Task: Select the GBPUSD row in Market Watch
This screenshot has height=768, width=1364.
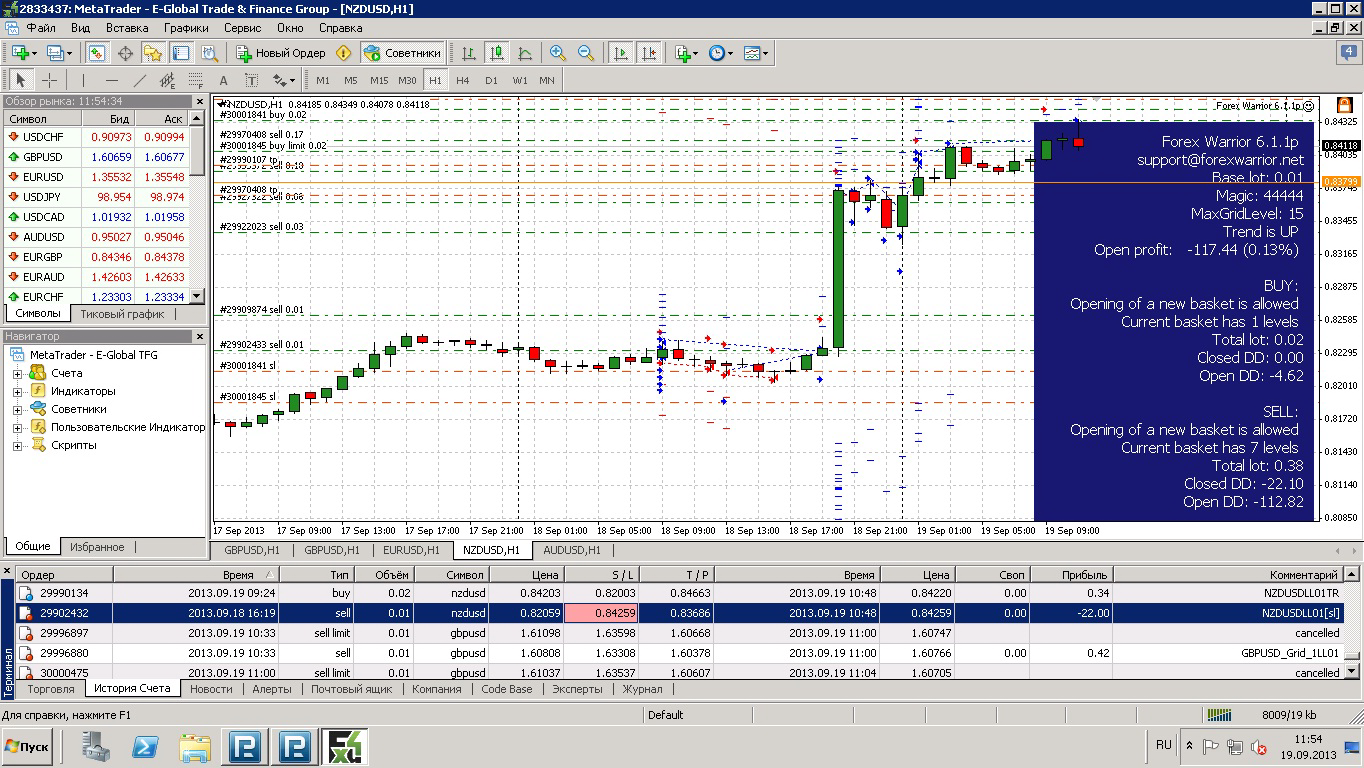Action: pyautogui.click(x=96, y=157)
